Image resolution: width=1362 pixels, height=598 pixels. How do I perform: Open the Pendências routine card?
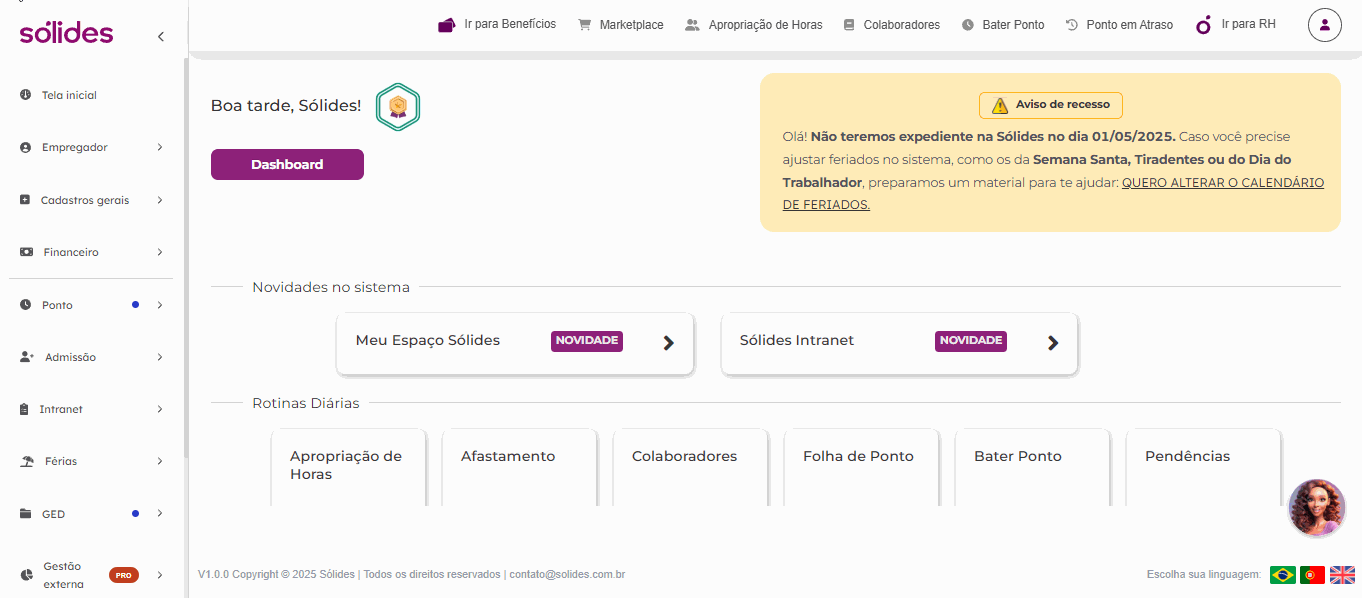tap(1203, 467)
